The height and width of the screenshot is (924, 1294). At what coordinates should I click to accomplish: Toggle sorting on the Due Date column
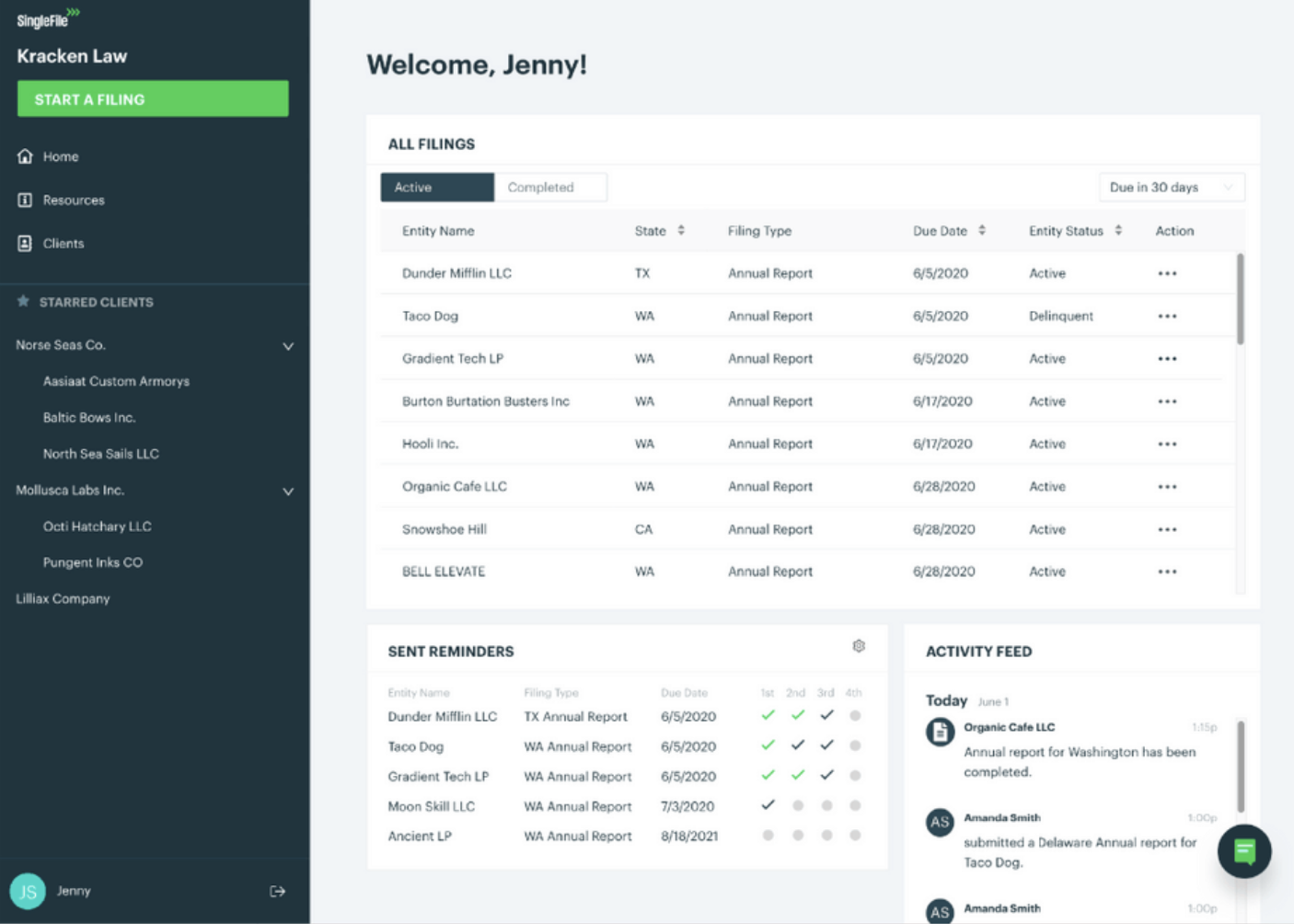982,230
